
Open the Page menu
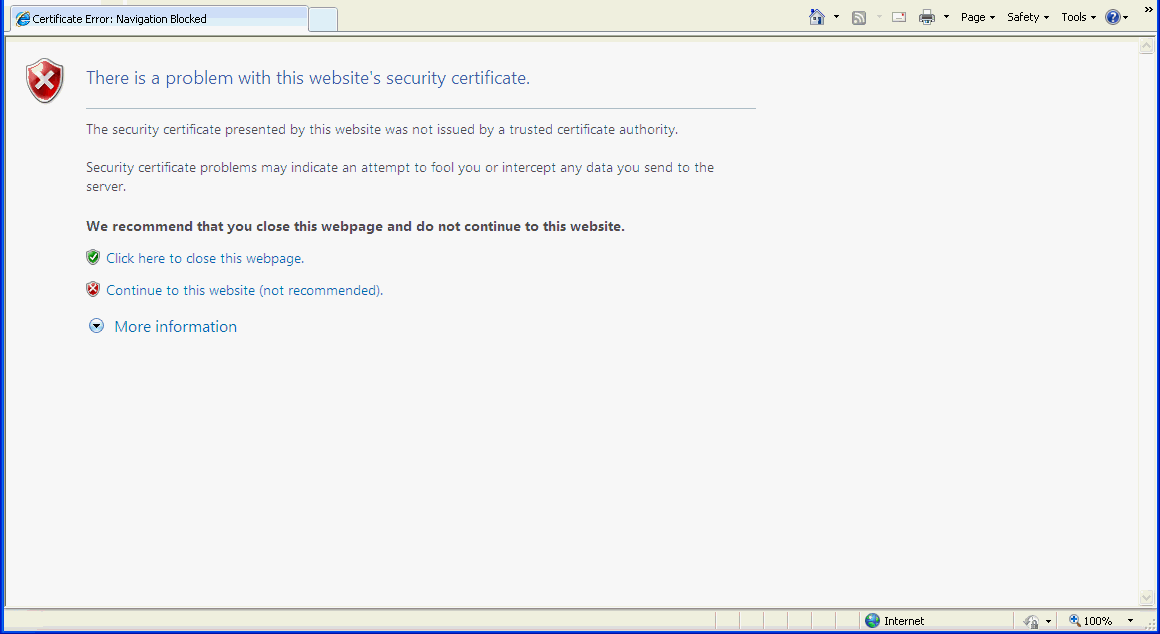click(x=977, y=17)
